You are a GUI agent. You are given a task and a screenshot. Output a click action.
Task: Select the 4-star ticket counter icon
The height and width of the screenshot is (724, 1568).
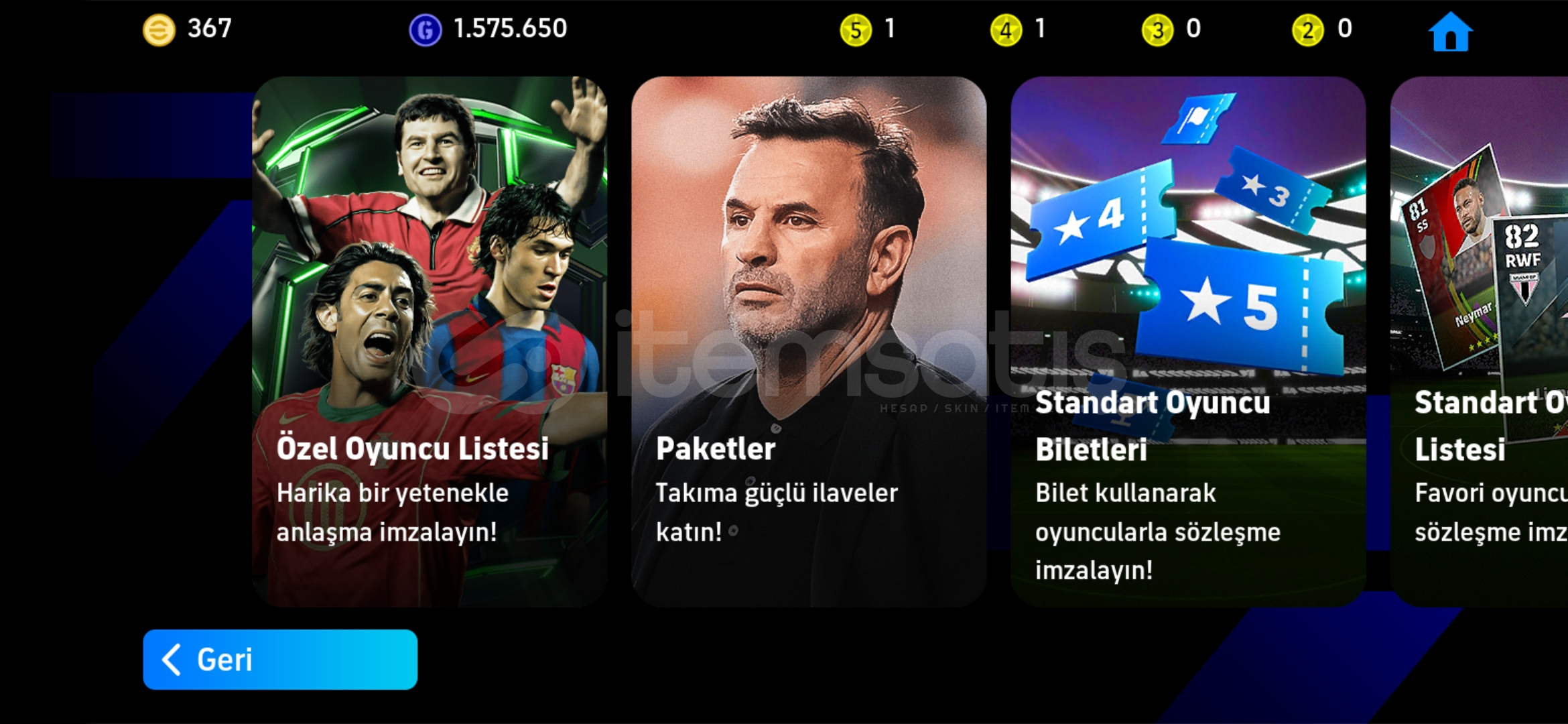(1006, 30)
